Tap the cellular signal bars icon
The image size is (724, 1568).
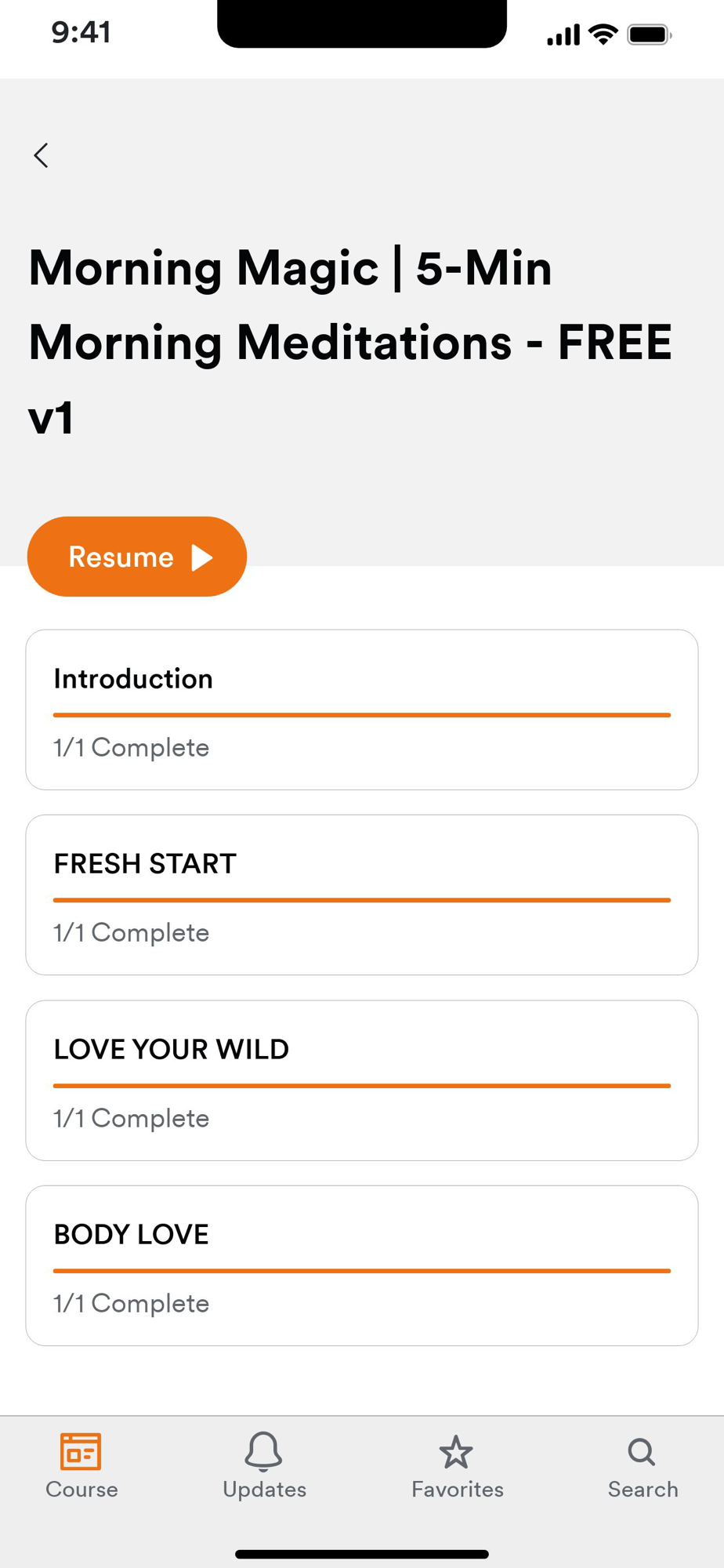[x=563, y=35]
